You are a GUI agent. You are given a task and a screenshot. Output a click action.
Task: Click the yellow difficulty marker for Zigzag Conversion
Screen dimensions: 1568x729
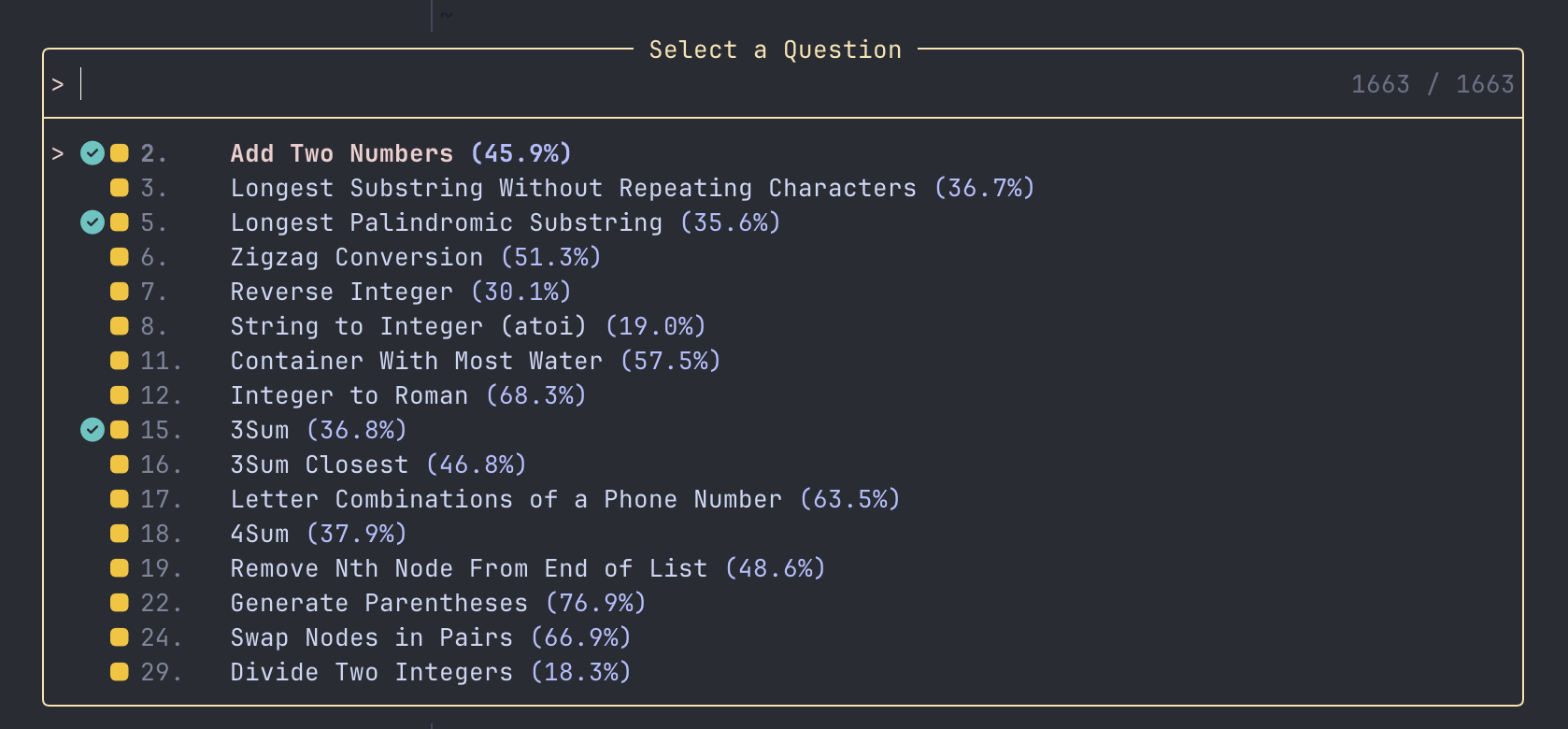pyautogui.click(x=120, y=257)
